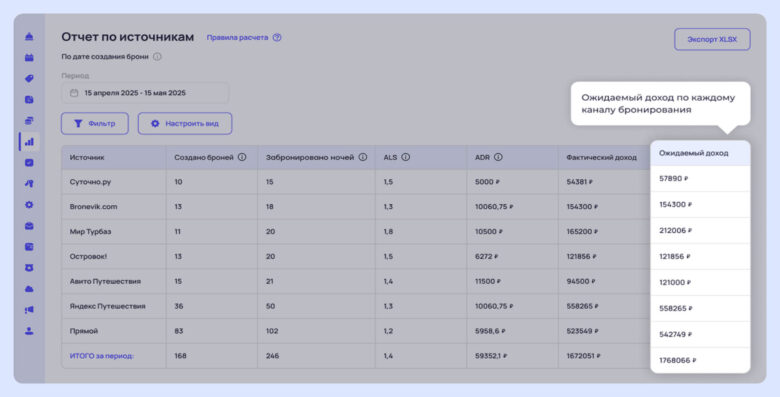The height and width of the screenshot is (397, 780).
Task: Open the user profile sidebar icon
Action: [29, 331]
